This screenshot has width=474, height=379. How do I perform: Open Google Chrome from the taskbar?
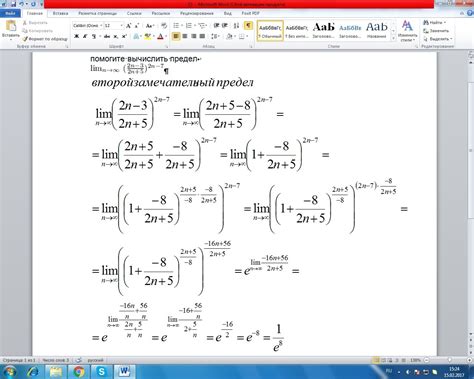coord(79,371)
